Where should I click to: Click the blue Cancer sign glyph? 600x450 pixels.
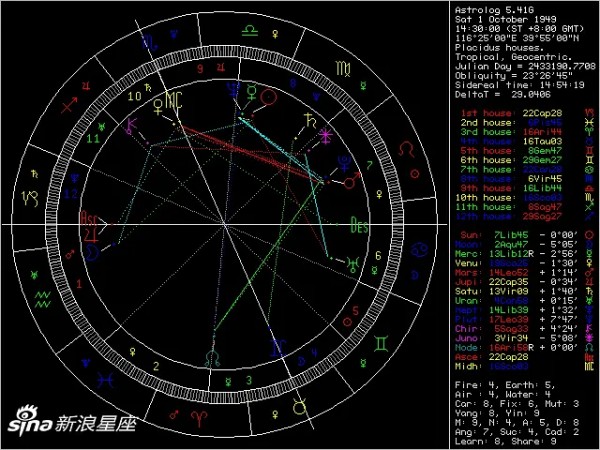419,249
